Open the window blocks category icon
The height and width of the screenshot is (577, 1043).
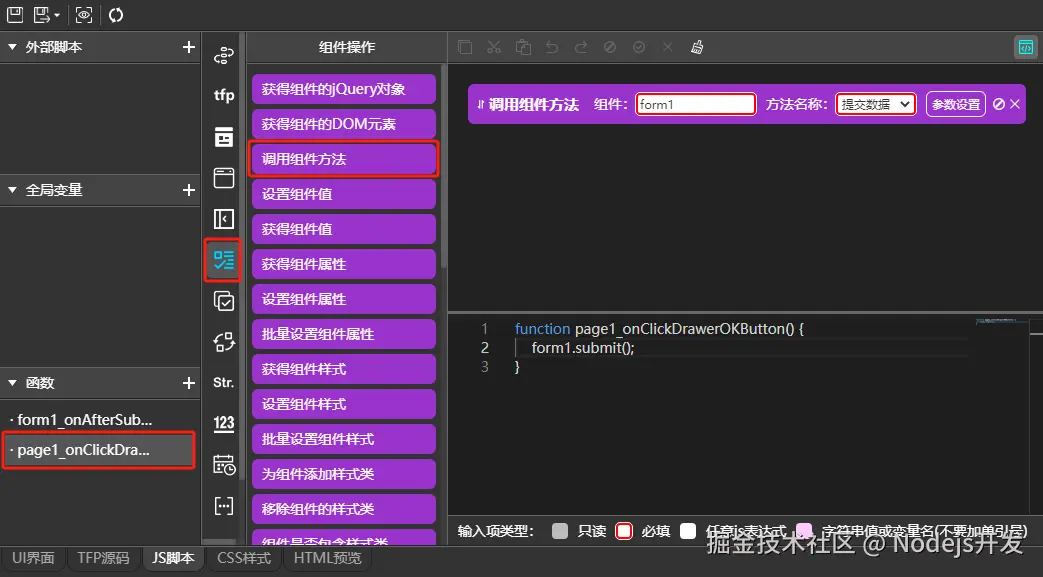tap(224, 178)
